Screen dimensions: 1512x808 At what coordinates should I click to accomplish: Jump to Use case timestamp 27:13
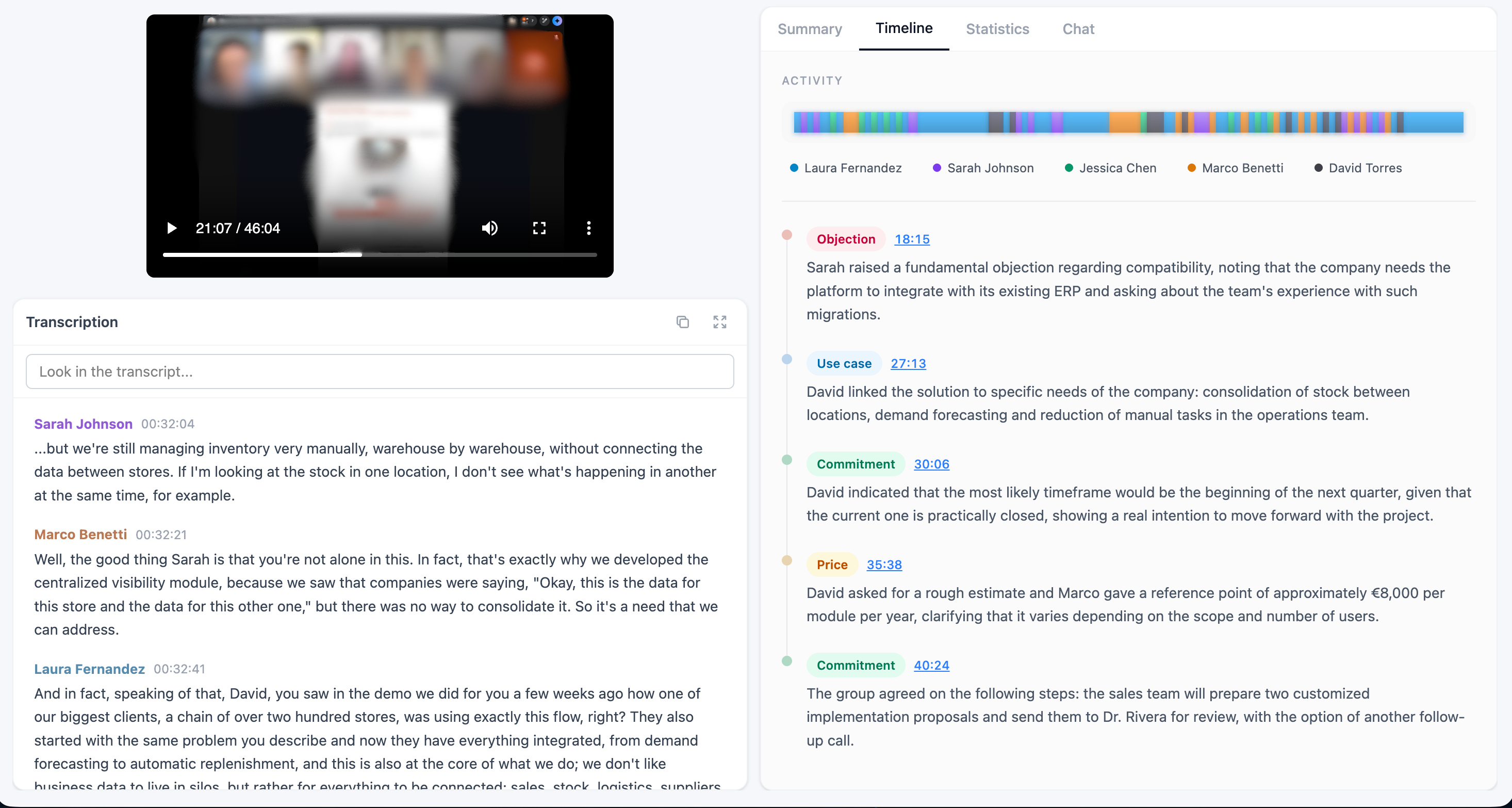908,363
